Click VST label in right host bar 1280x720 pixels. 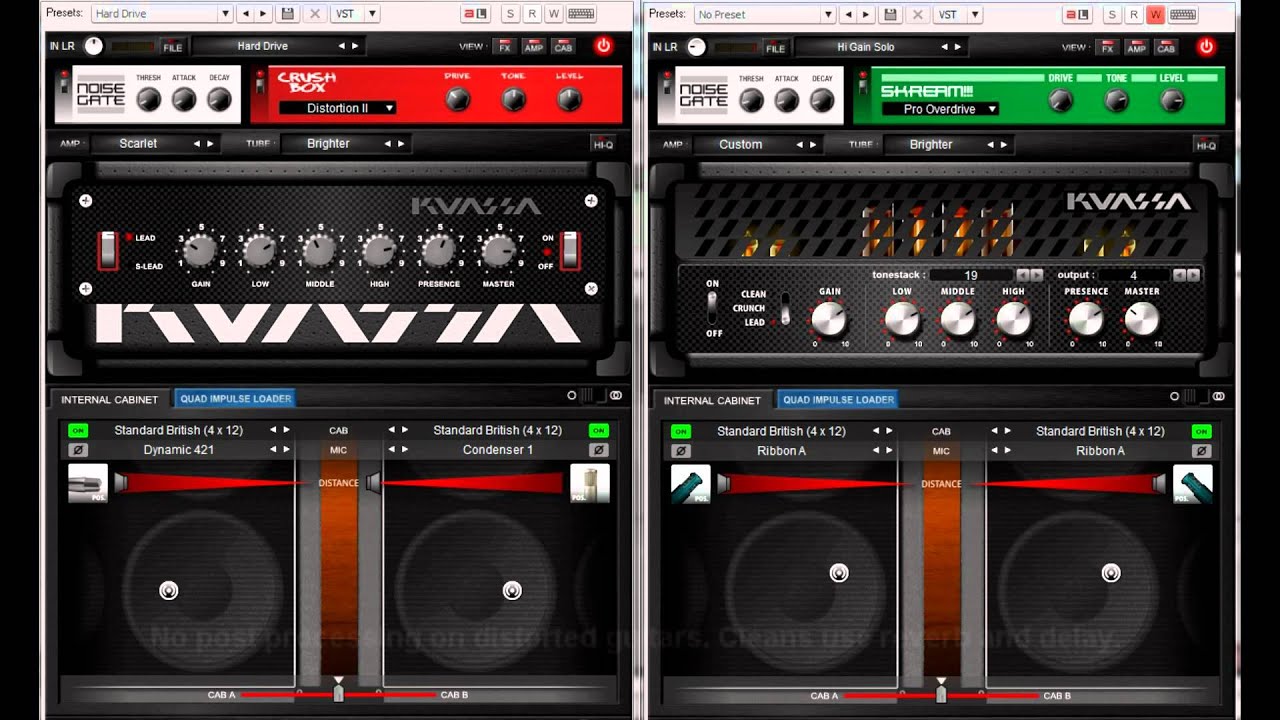tap(948, 14)
